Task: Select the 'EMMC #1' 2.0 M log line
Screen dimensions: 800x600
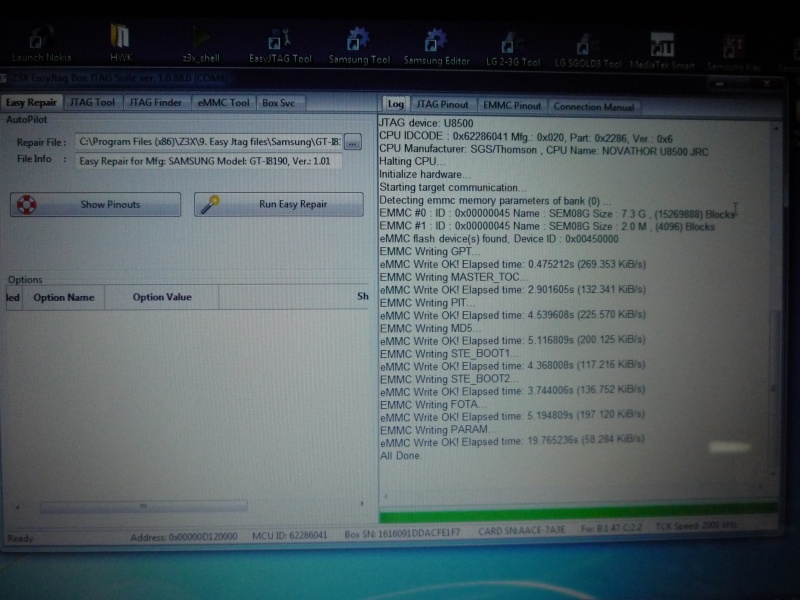Action: pyautogui.click(x=547, y=227)
